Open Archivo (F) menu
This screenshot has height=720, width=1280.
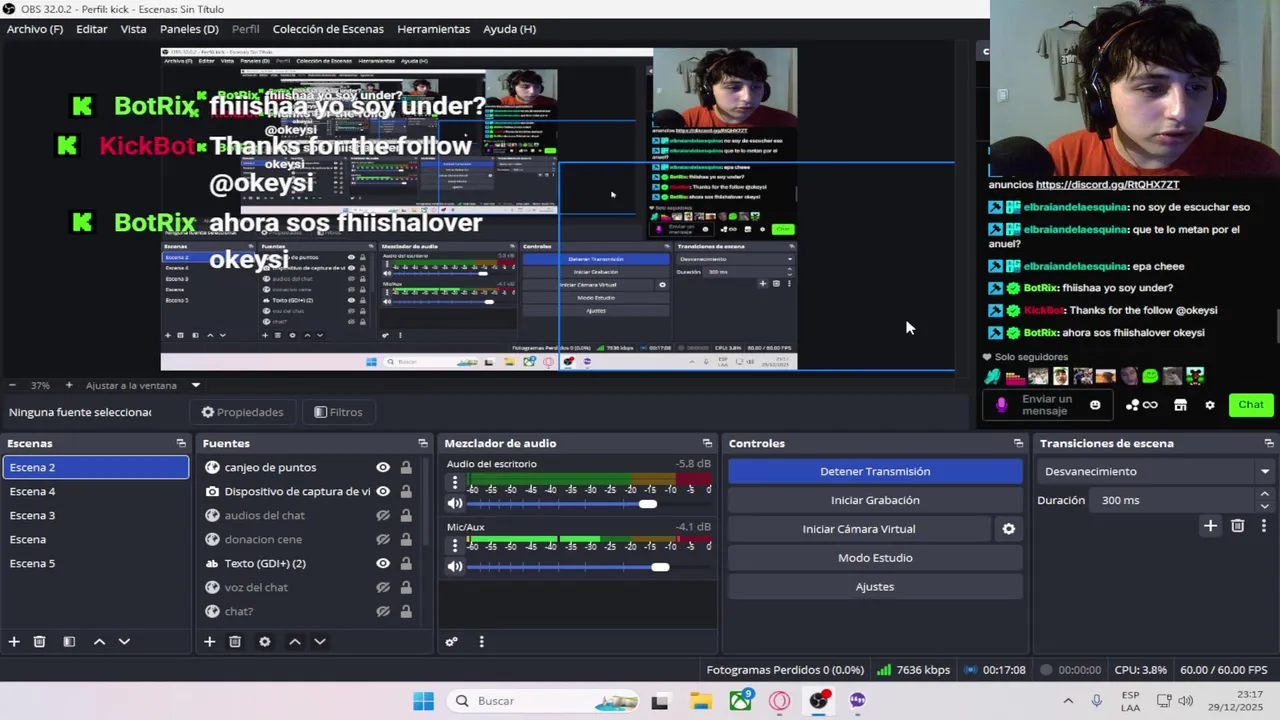click(x=35, y=29)
